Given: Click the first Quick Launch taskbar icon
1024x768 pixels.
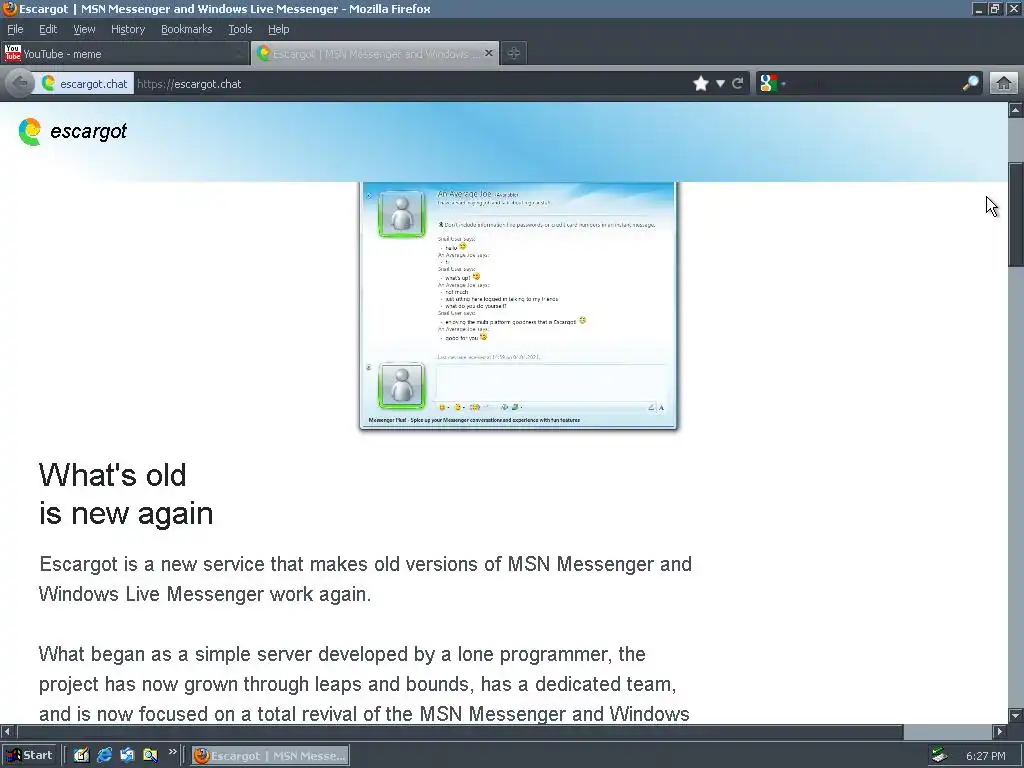Looking at the screenshot, I should [x=81, y=756].
